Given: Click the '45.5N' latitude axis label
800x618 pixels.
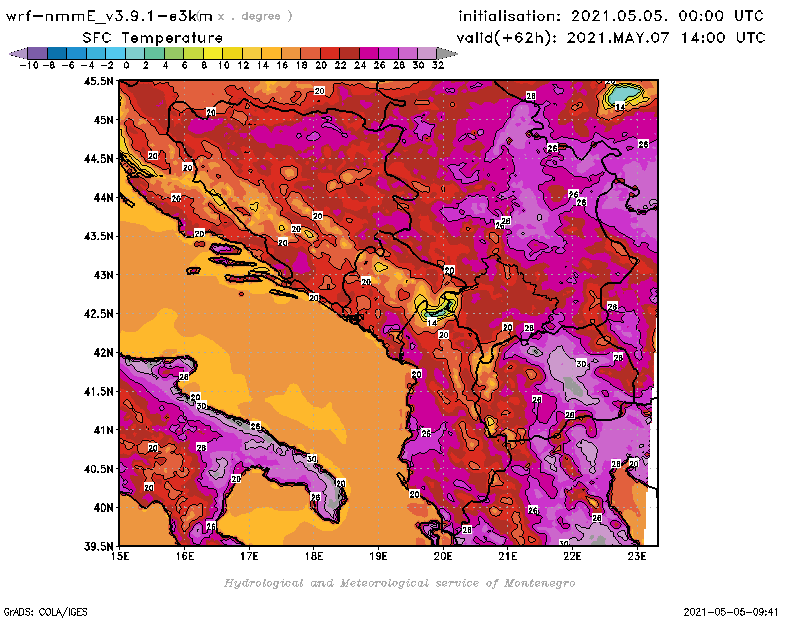Looking at the screenshot, I should (x=99, y=81).
